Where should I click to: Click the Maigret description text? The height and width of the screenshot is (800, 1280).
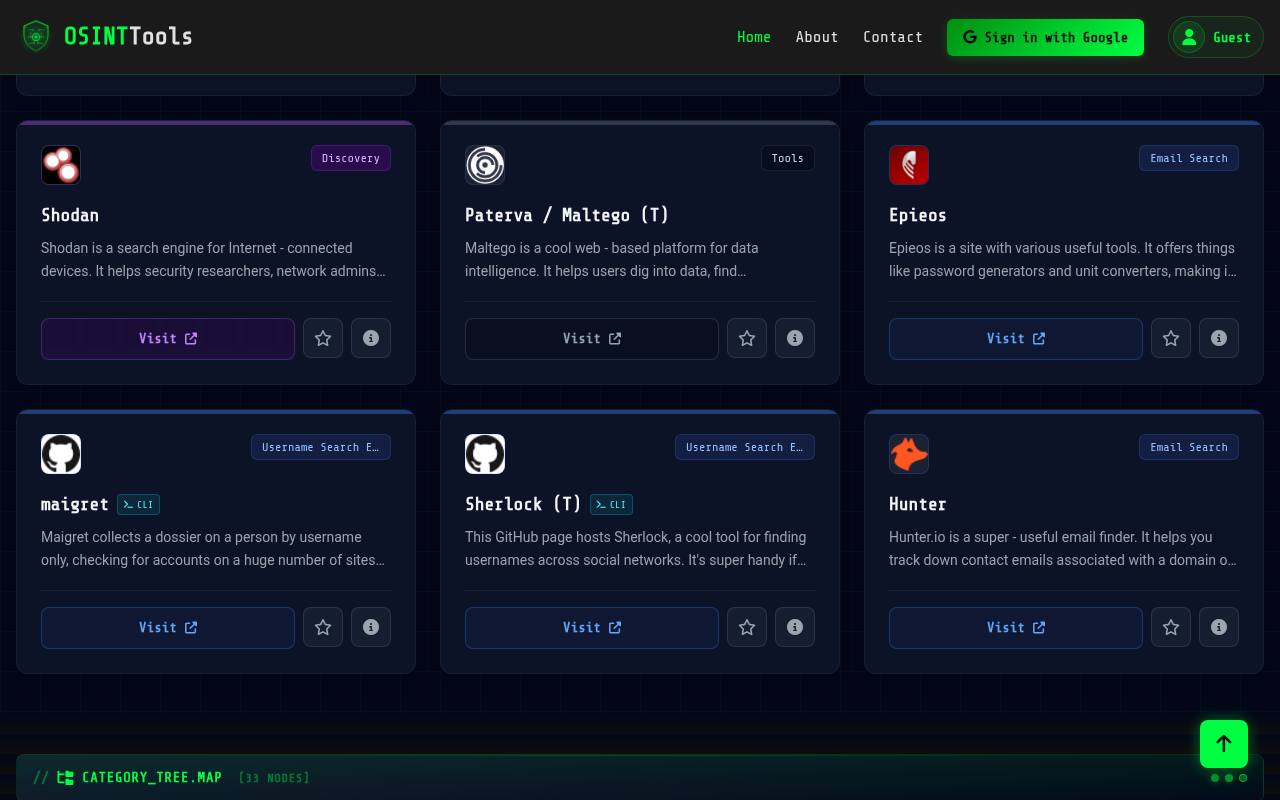coord(216,548)
